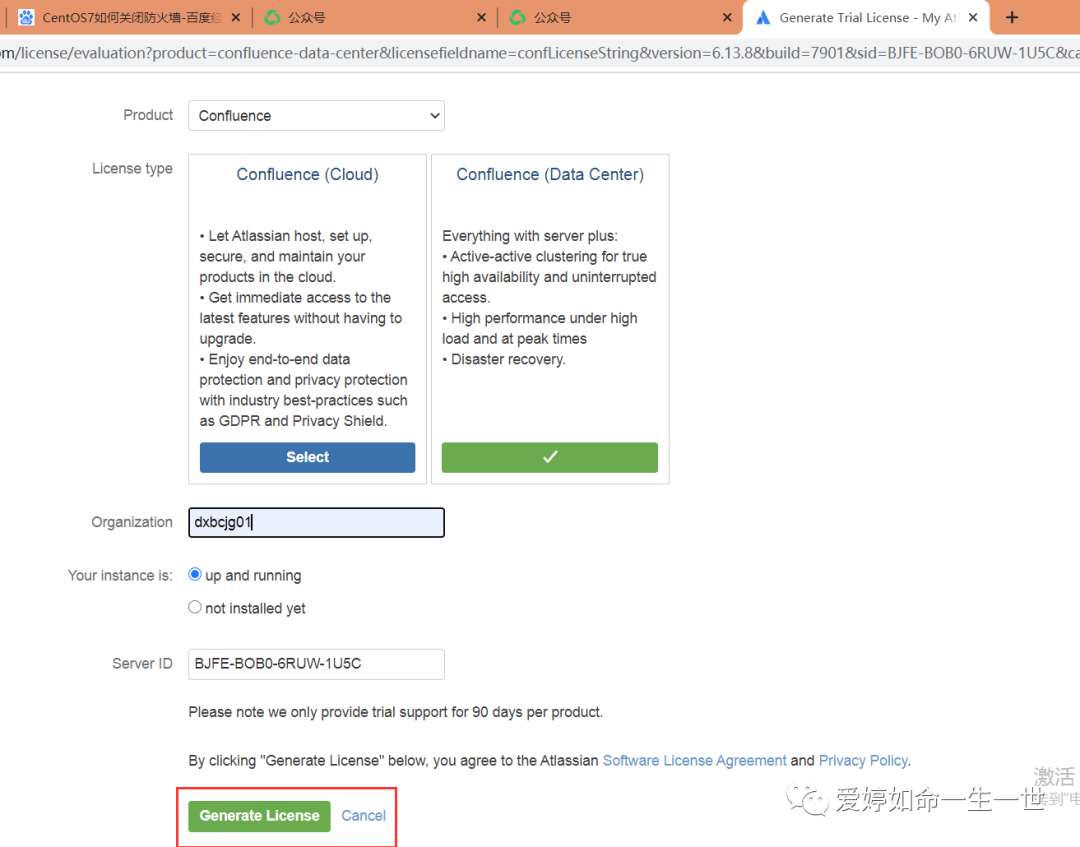This screenshot has width=1080, height=847.
Task: Click the green favicon of first 公众号 tab
Action: tap(272, 17)
